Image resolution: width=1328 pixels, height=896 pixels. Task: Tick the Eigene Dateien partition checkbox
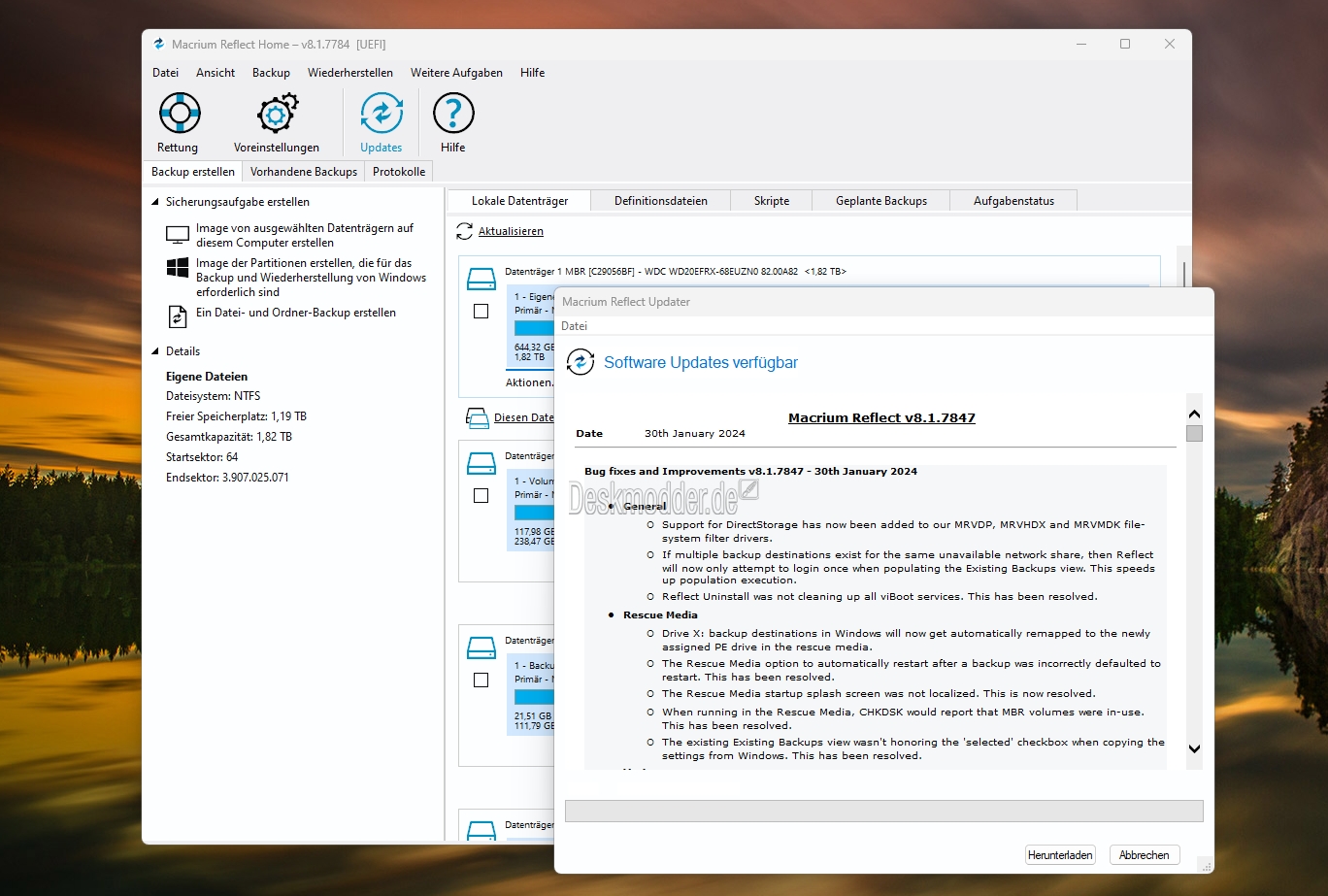point(481,312)
